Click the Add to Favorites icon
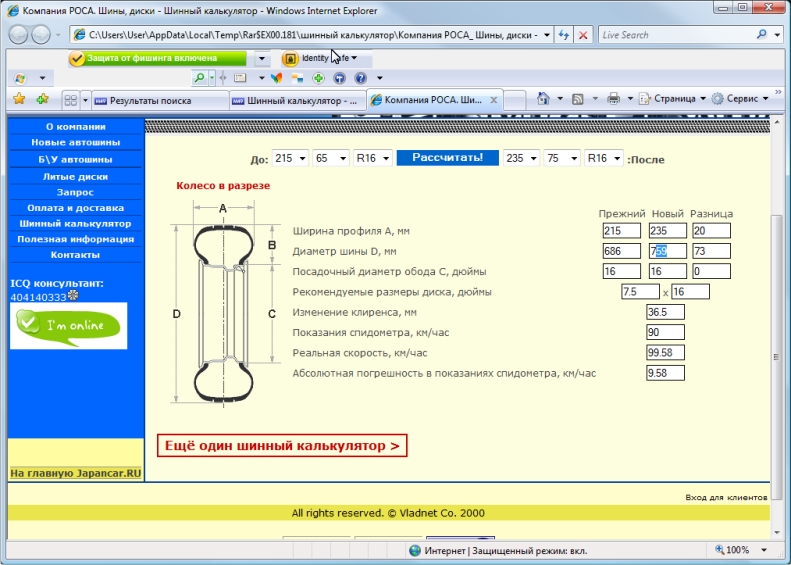 (42, 99)
